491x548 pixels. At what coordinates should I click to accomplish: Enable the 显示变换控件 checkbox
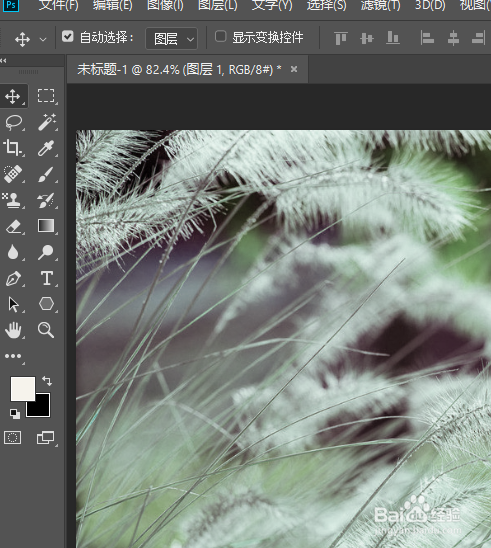221,36
